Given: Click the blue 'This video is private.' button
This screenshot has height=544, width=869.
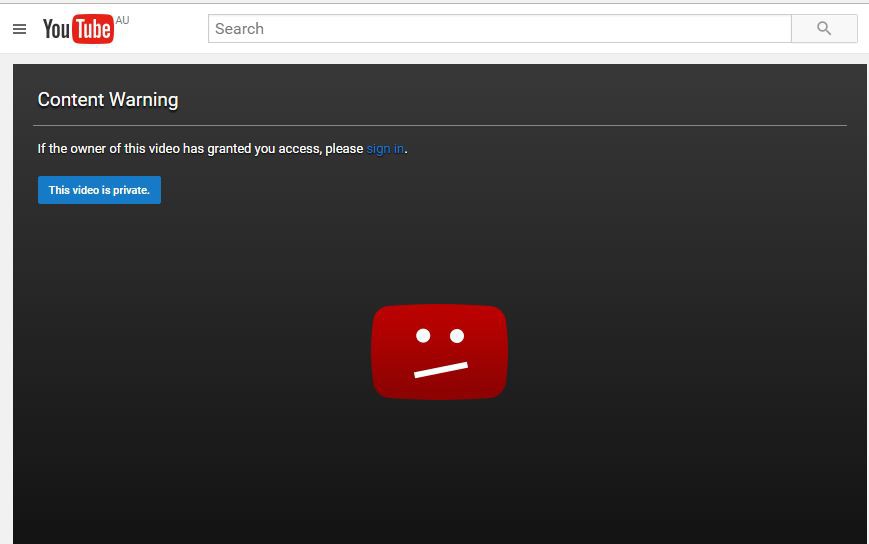Looking at the screenshot, I should [x=99, y=190].
